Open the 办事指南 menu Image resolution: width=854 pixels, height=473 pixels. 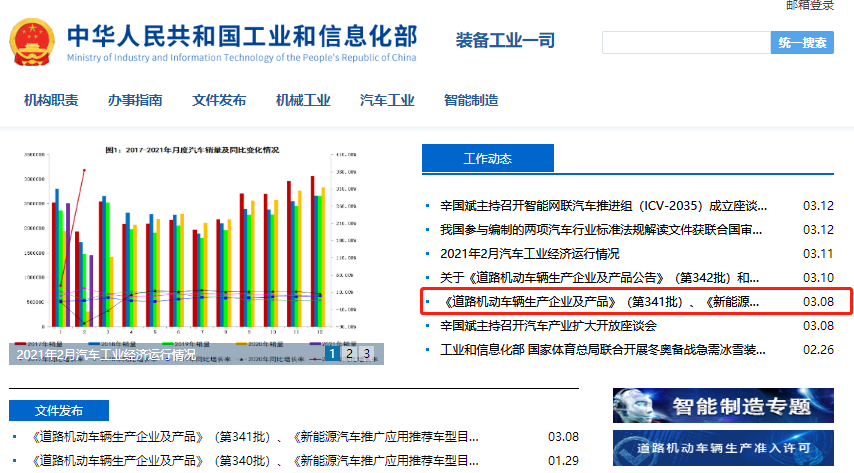135,100
